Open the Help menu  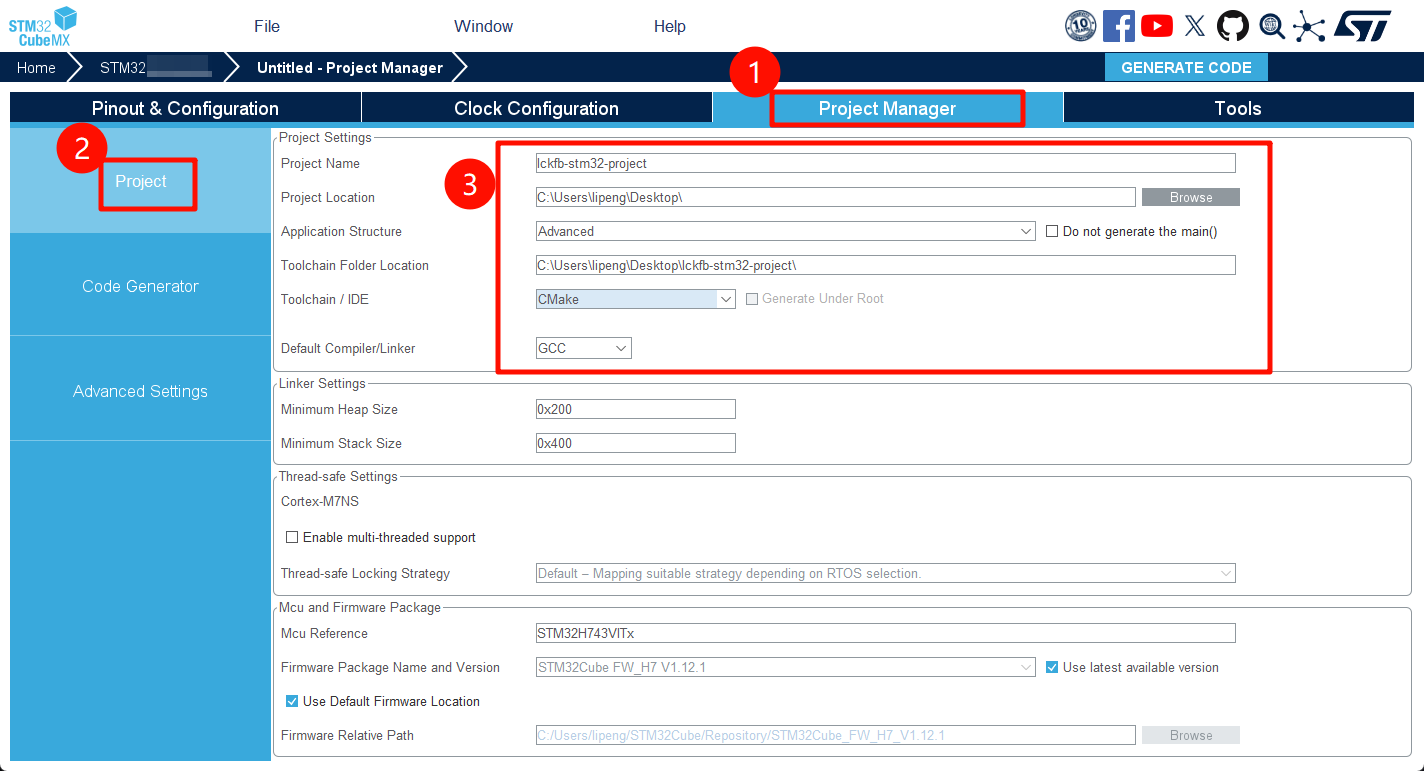pos(670,26)
